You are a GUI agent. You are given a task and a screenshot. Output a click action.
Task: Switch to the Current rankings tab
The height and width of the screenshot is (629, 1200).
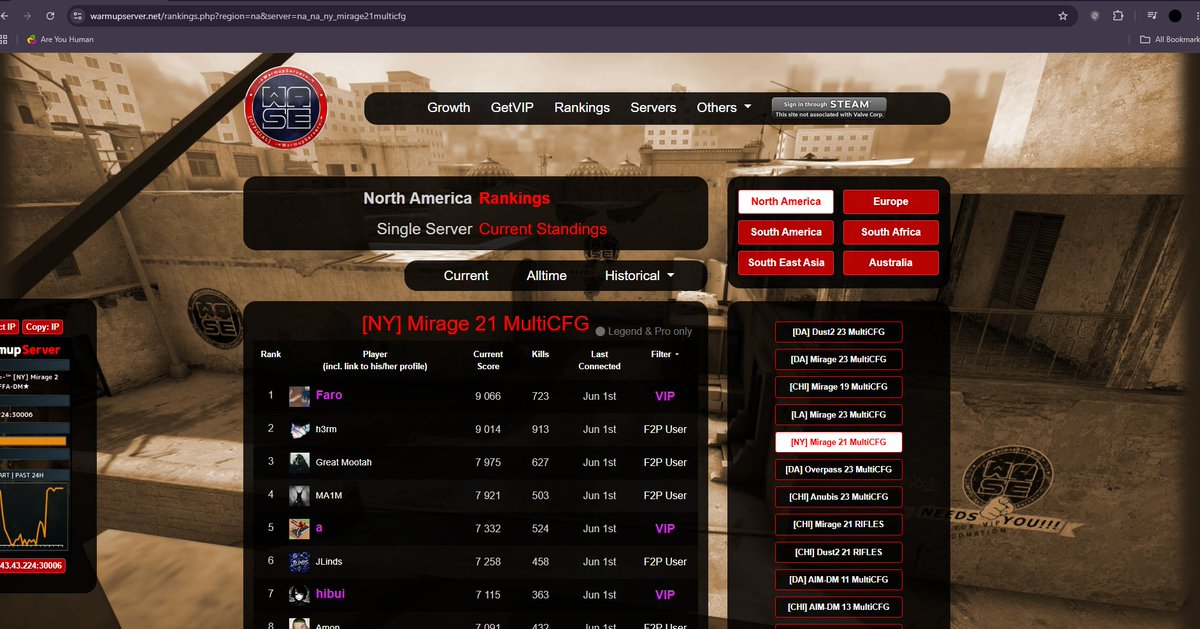pyautogui.click(x=466, y=276)
